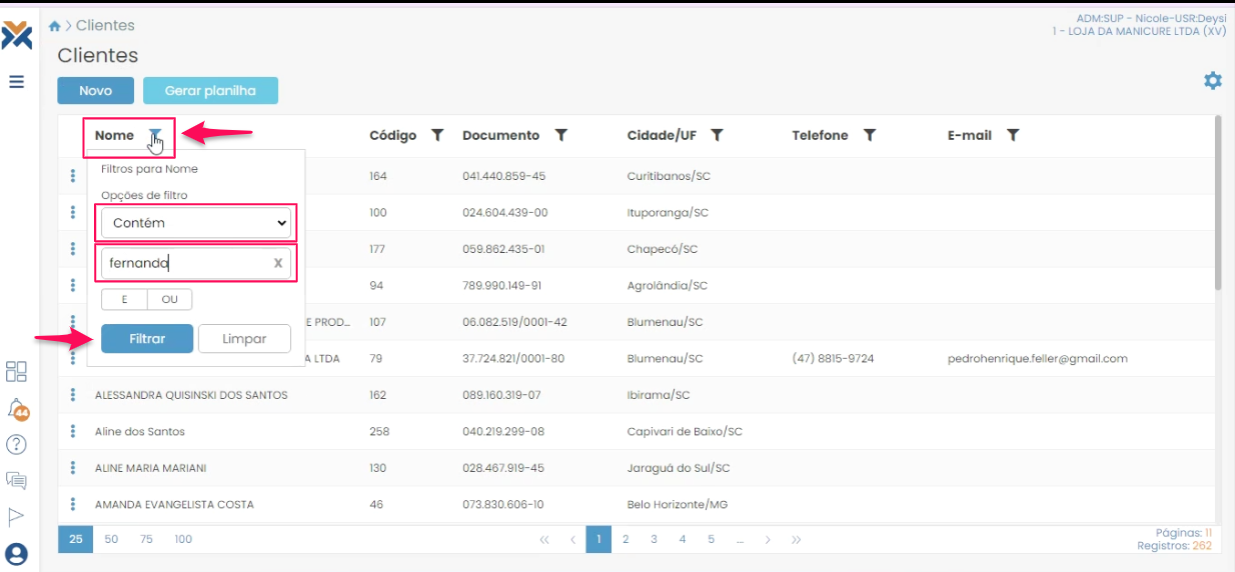Click the filter icon next to Código
This screenshot has width=1235, height=572.
(x=437, y=135)
